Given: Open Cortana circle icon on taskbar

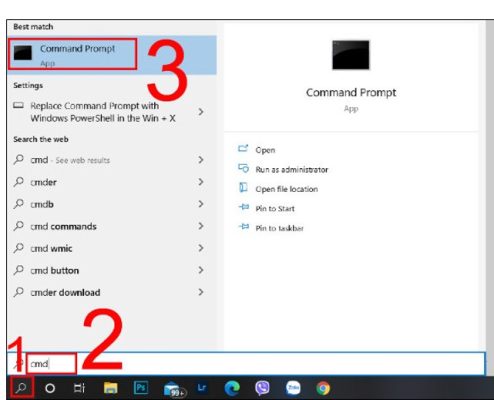Looking at the screenshot, I should click(50, 388).
